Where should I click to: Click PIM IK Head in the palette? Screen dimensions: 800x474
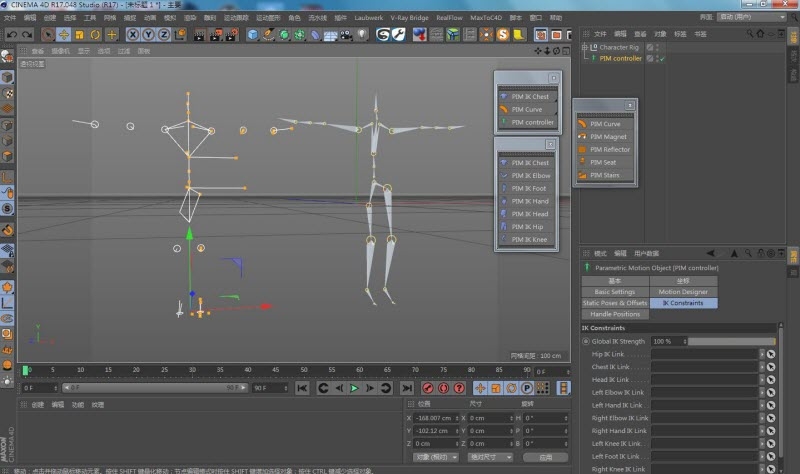529,214
